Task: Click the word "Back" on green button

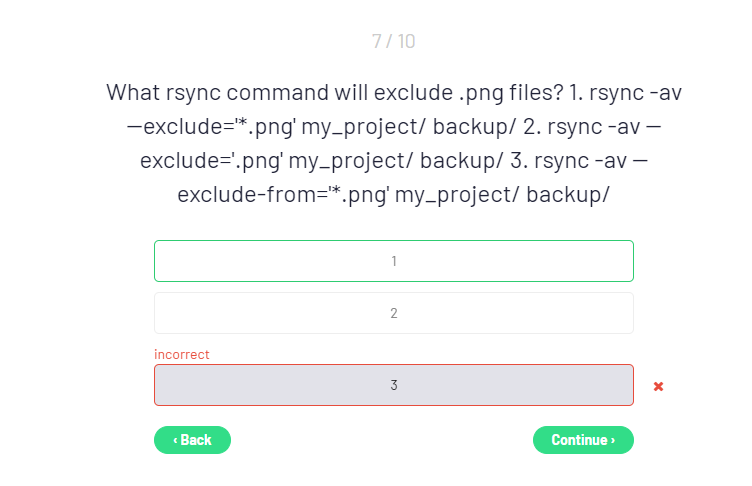Action: coord(196,440)
